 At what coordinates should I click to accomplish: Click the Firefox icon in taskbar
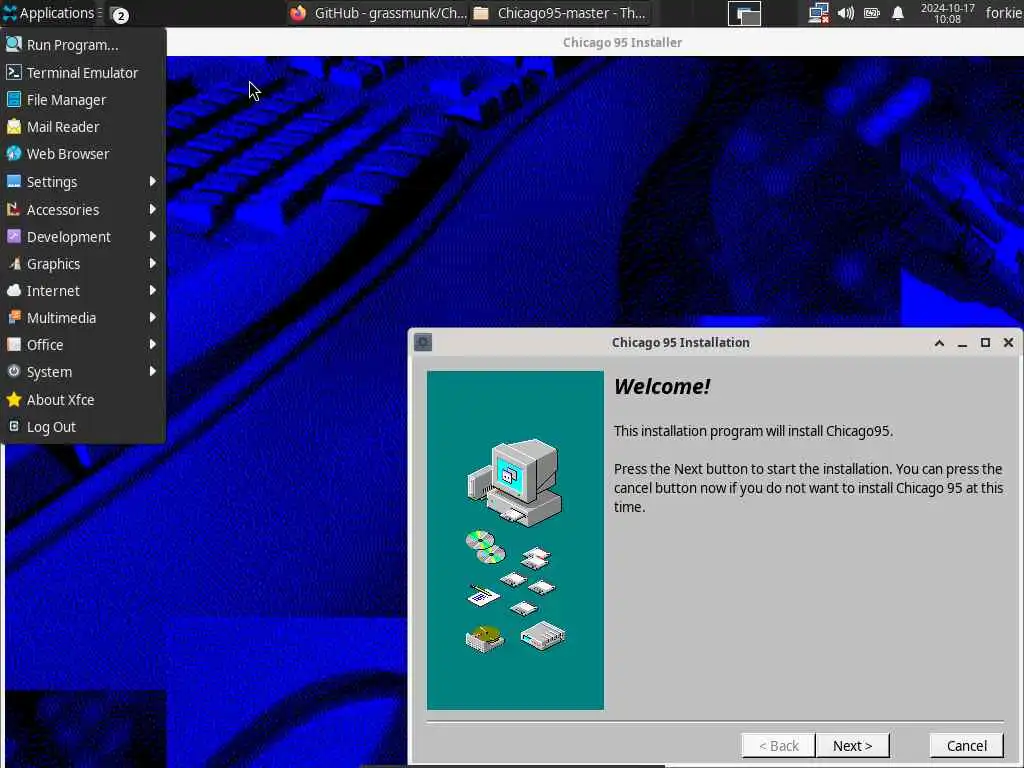(298, 13)
